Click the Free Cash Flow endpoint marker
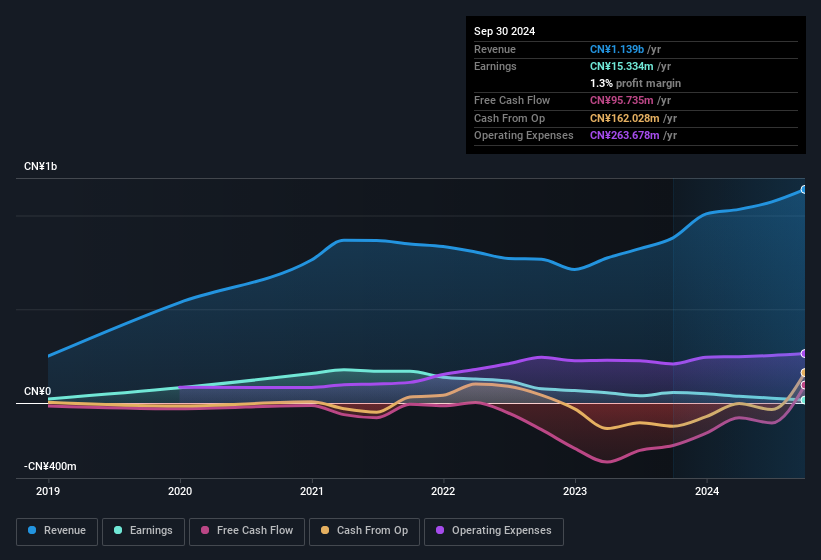The height and width of the screenshot is (560, 821). [x=804, y=385]
